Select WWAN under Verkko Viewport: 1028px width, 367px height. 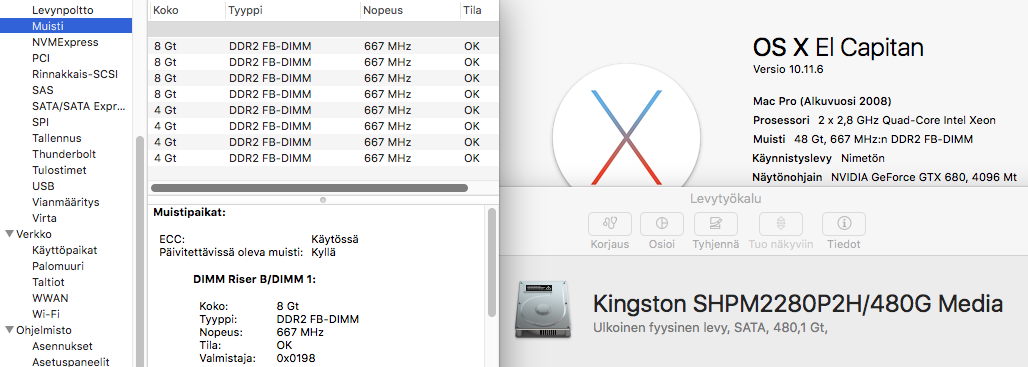pyautogui.click(x=50, y=298)
